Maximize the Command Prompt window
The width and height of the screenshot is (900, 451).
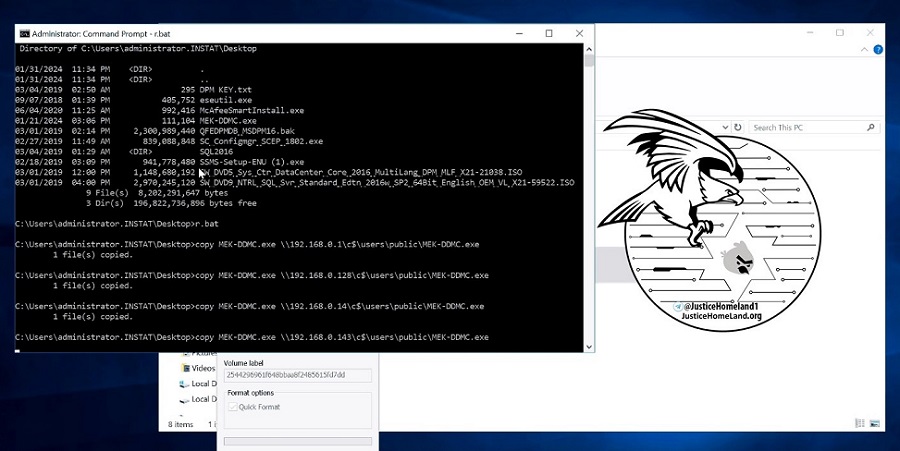click(549, 33)
